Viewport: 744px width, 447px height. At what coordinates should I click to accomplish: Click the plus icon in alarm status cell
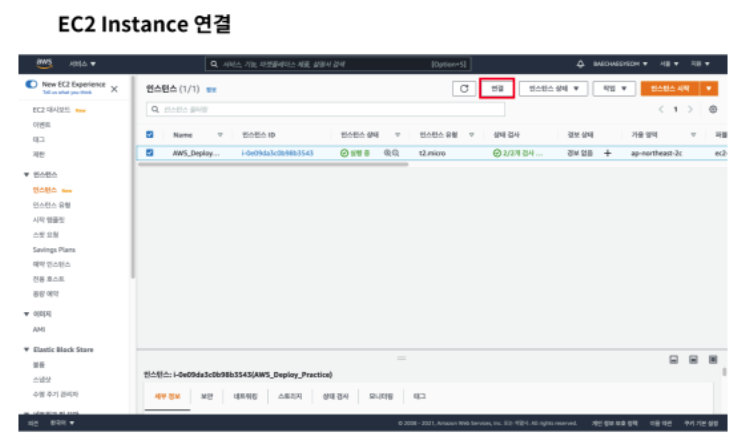pyautogui.click(x=607, y=153)
